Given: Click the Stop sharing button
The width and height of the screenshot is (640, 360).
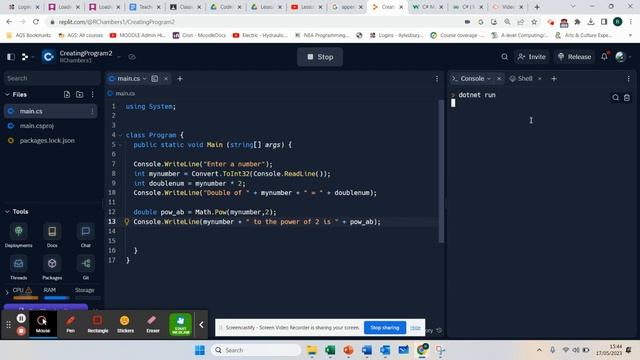Looking at the screenshot, I should coord(384,327).
